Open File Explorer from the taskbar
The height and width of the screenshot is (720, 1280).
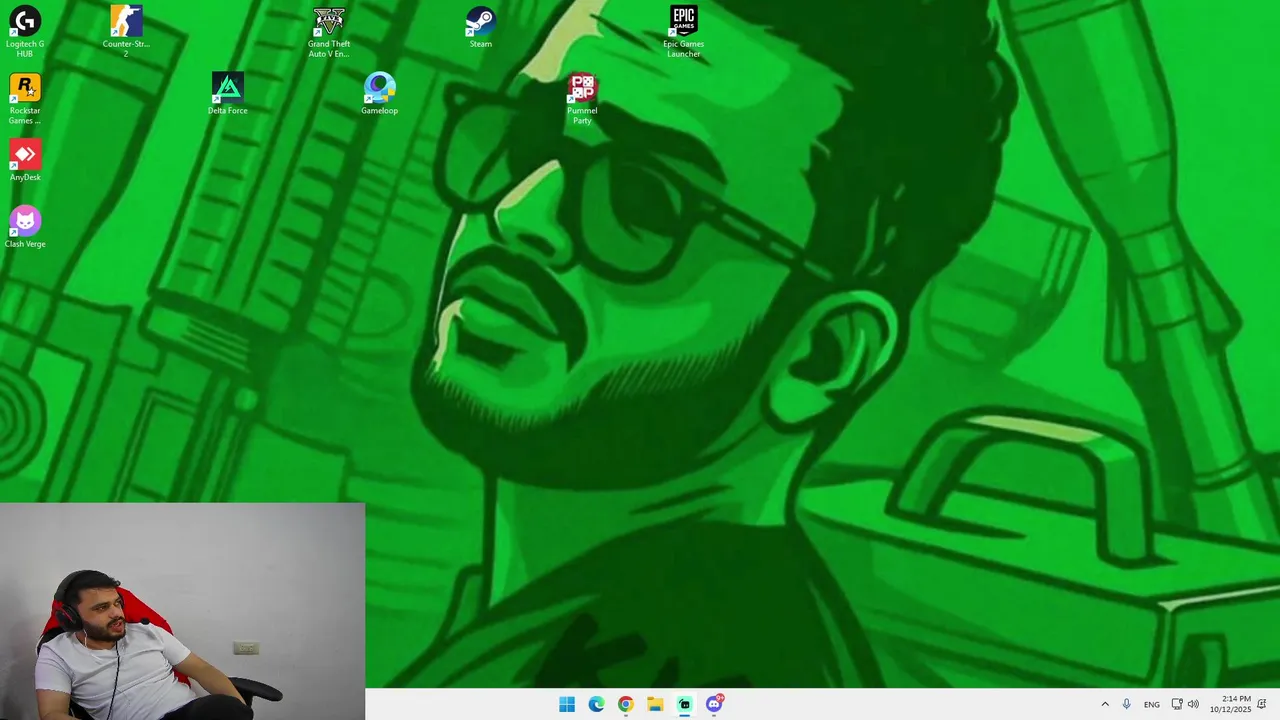click(x=655, y=704)
